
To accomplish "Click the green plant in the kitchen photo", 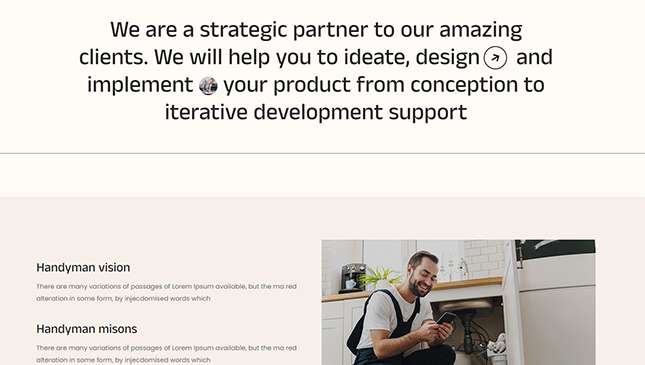I will point(381,276).
